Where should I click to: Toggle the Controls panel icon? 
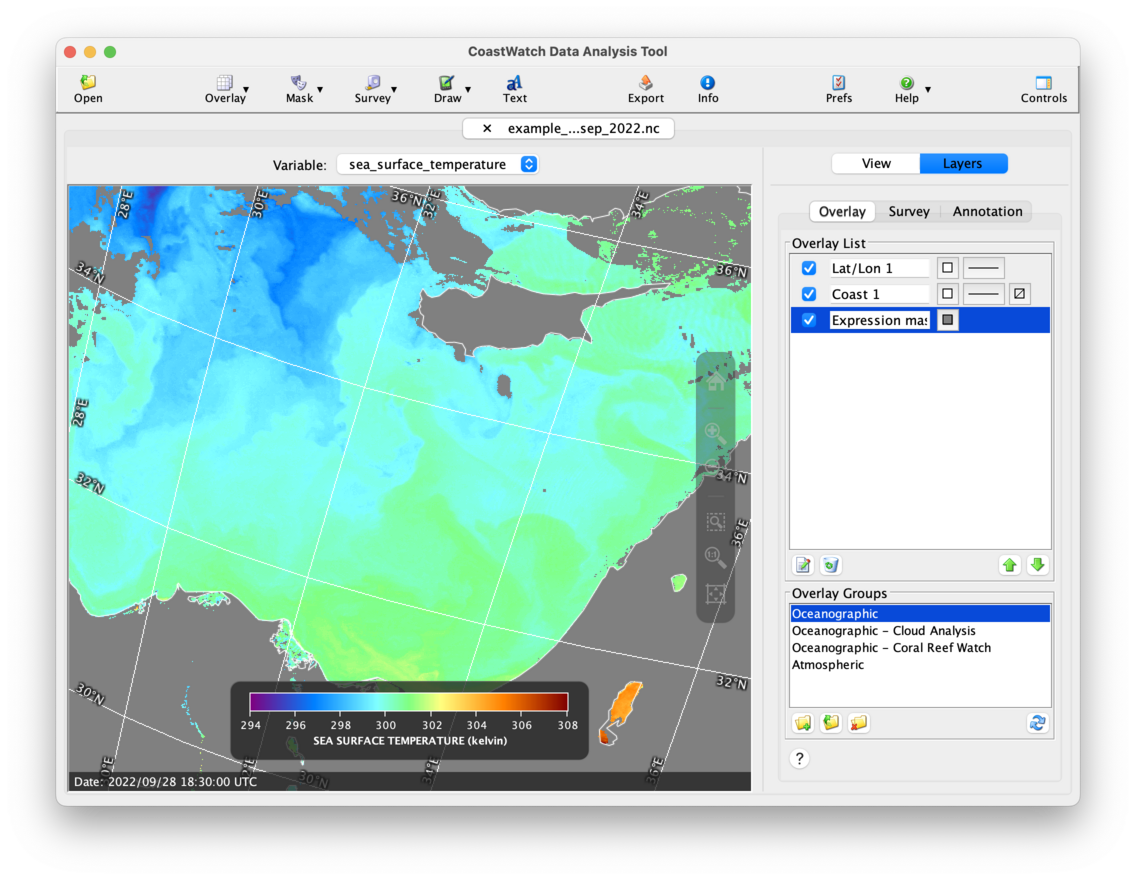[1043, 84]
